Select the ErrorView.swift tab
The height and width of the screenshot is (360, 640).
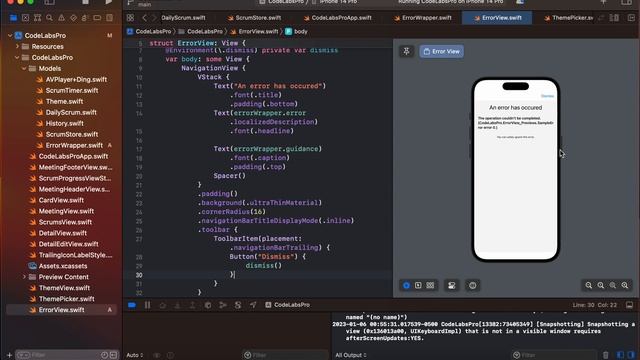tap(497, 18)
